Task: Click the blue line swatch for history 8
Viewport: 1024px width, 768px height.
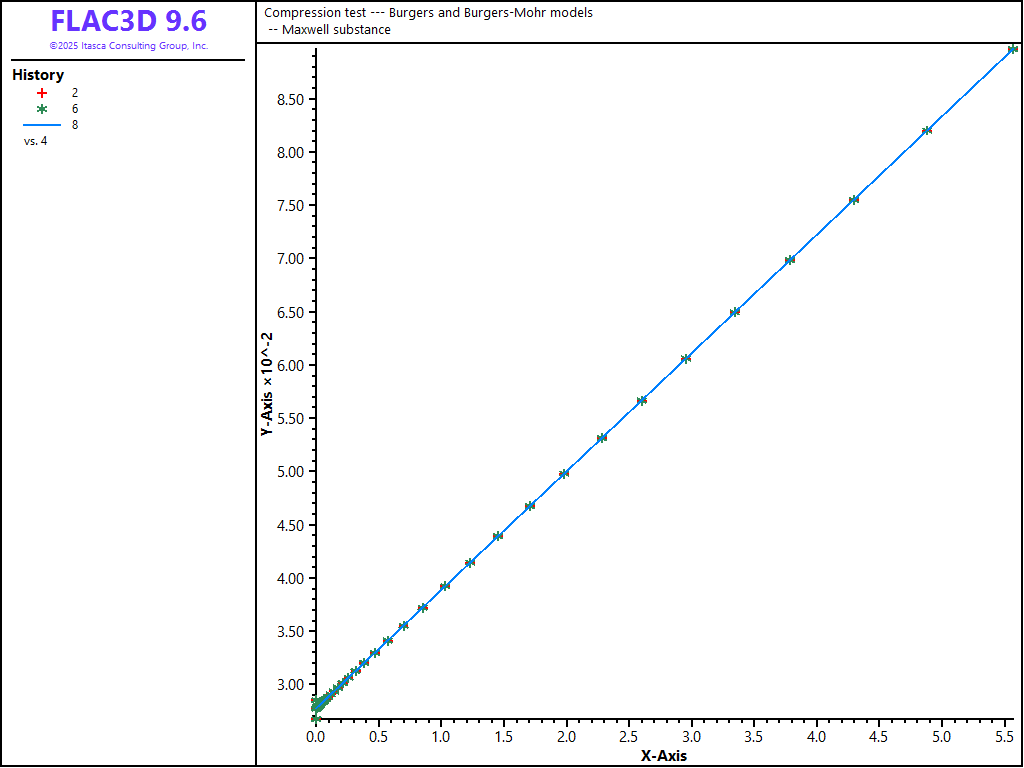Action: 42,125
